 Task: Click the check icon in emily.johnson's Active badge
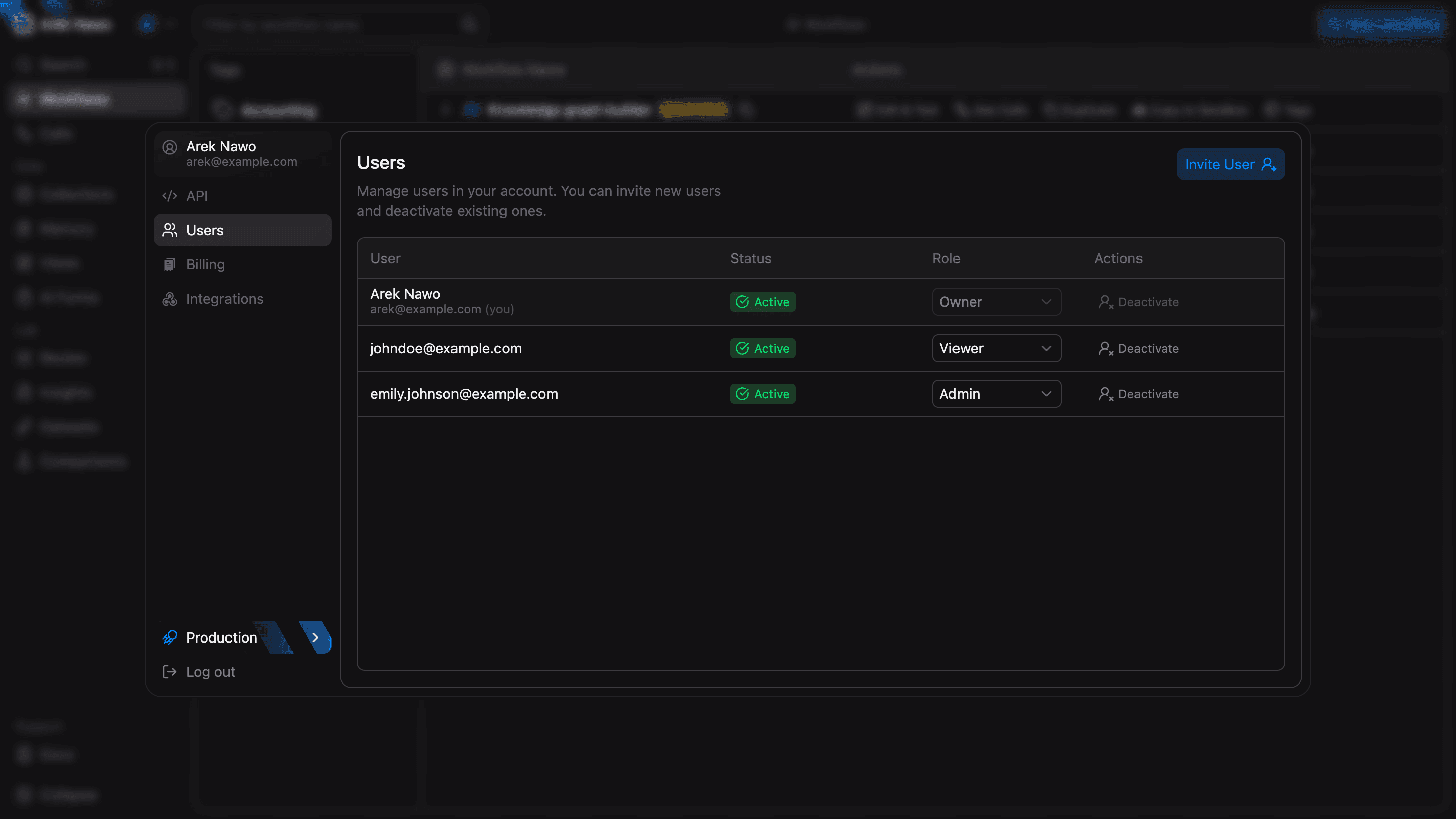pyautogui.click(x=742, y=394)
